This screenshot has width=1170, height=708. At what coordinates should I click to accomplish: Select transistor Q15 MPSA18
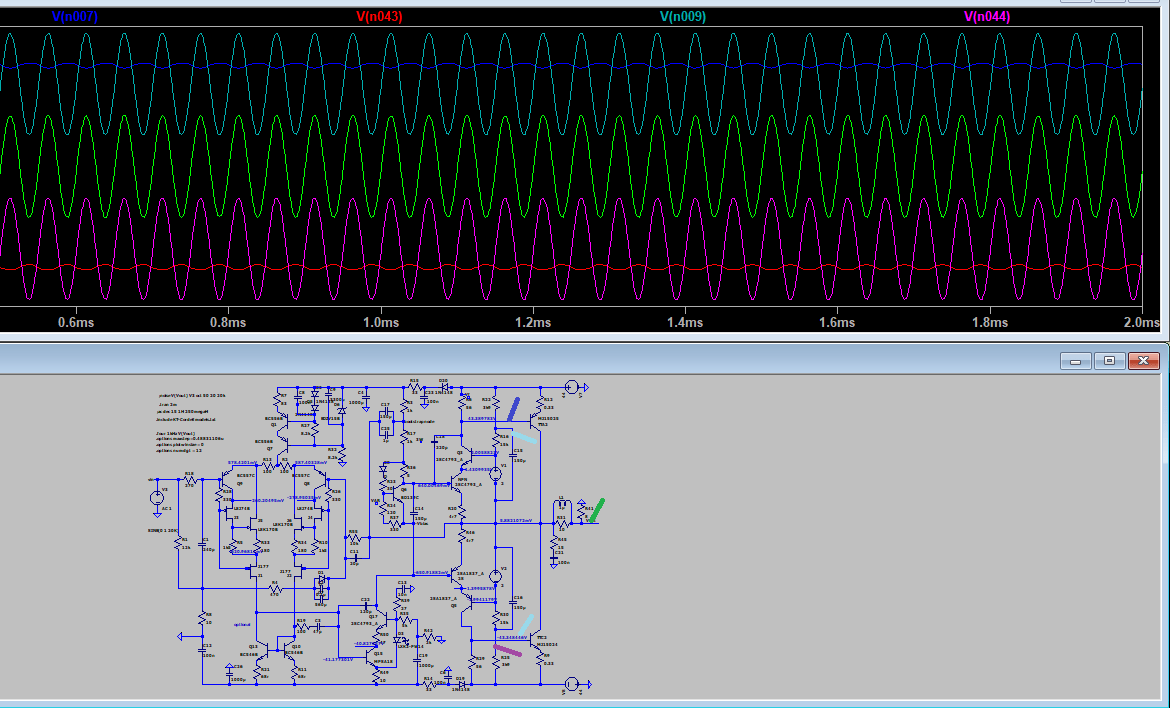click(372, 657)
